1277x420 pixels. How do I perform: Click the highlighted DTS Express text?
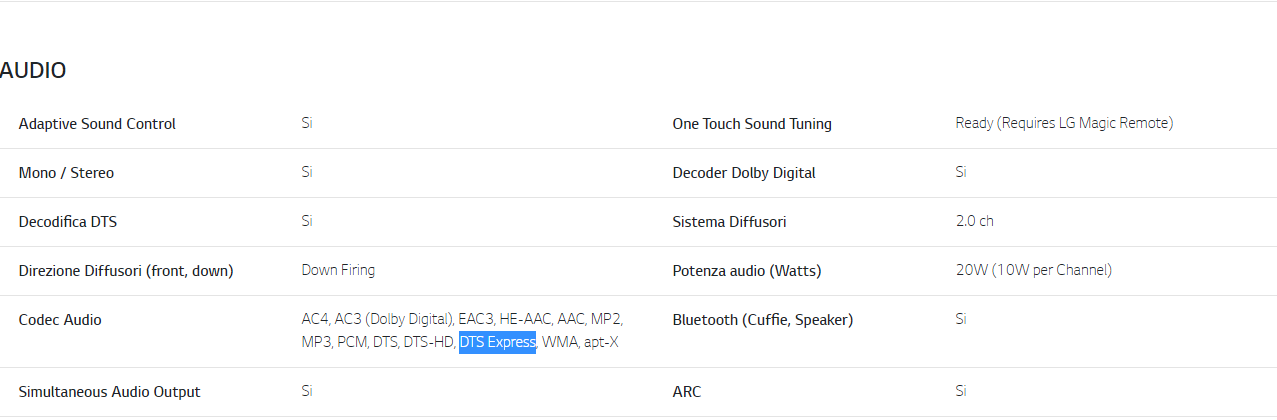click(498, 343)
